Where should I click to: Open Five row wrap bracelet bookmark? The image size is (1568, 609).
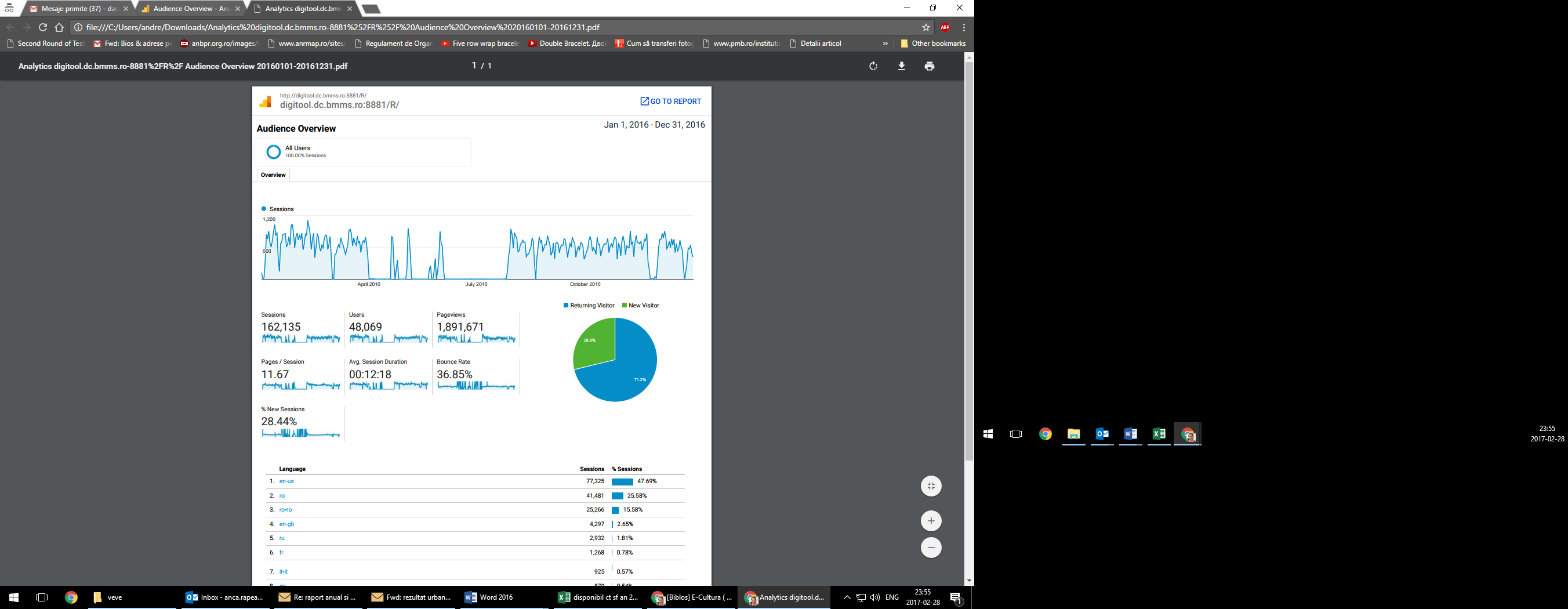tap(480, 43)
